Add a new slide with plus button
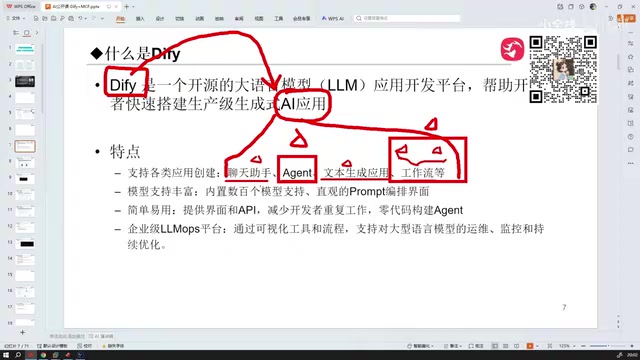The image size is (640, 360). point(22,333)
